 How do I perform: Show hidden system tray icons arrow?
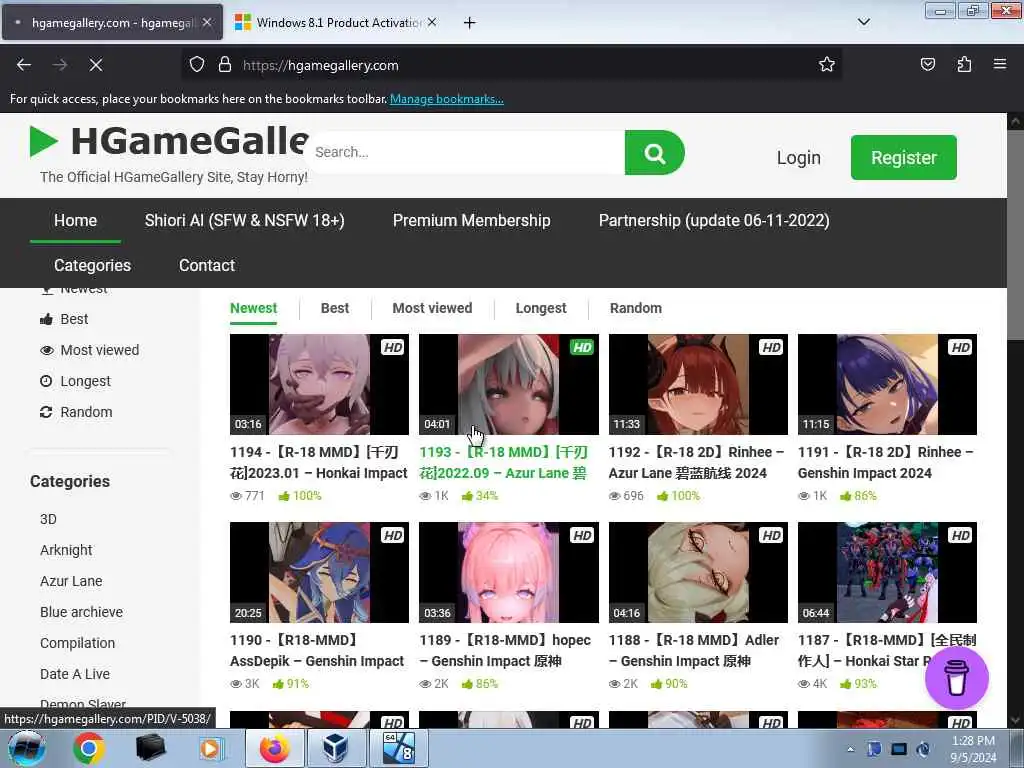pos(850,749)
